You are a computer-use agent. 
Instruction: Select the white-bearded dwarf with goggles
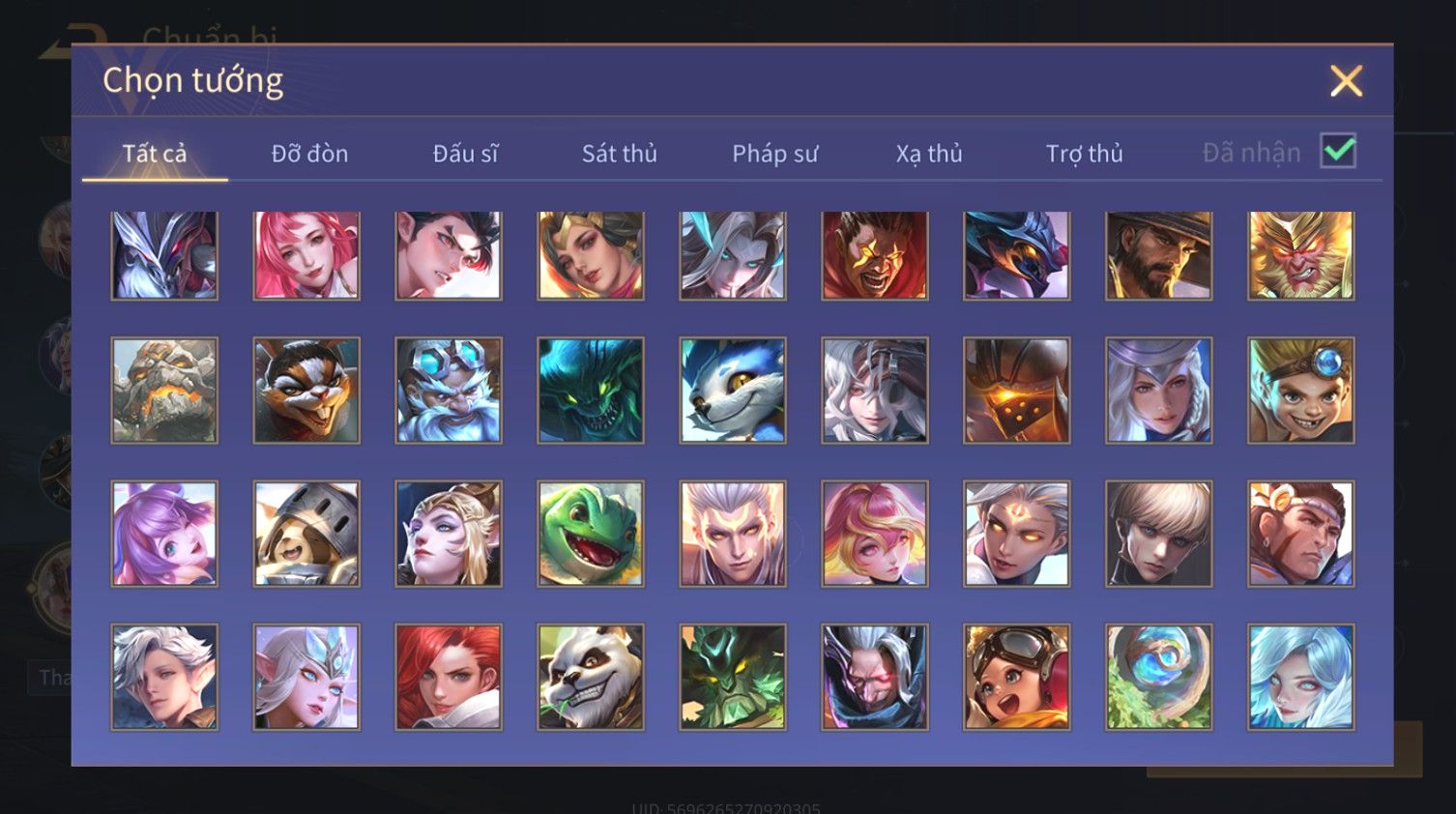449,391
